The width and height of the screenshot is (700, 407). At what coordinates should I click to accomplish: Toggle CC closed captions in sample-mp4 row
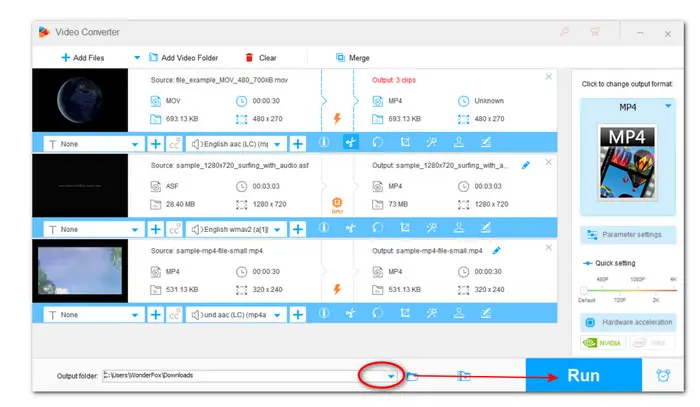(175, 315)
